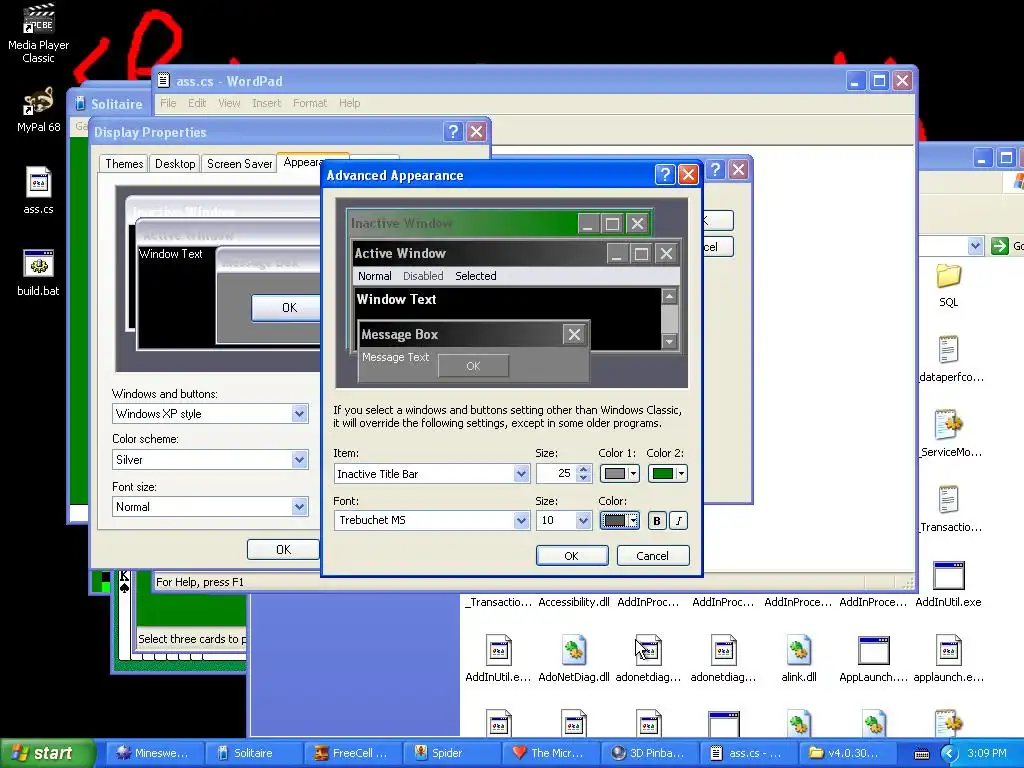1024x768 pixels.
Task: Click the help question mark in Advanced Appearance
Action: click(665, 174)
